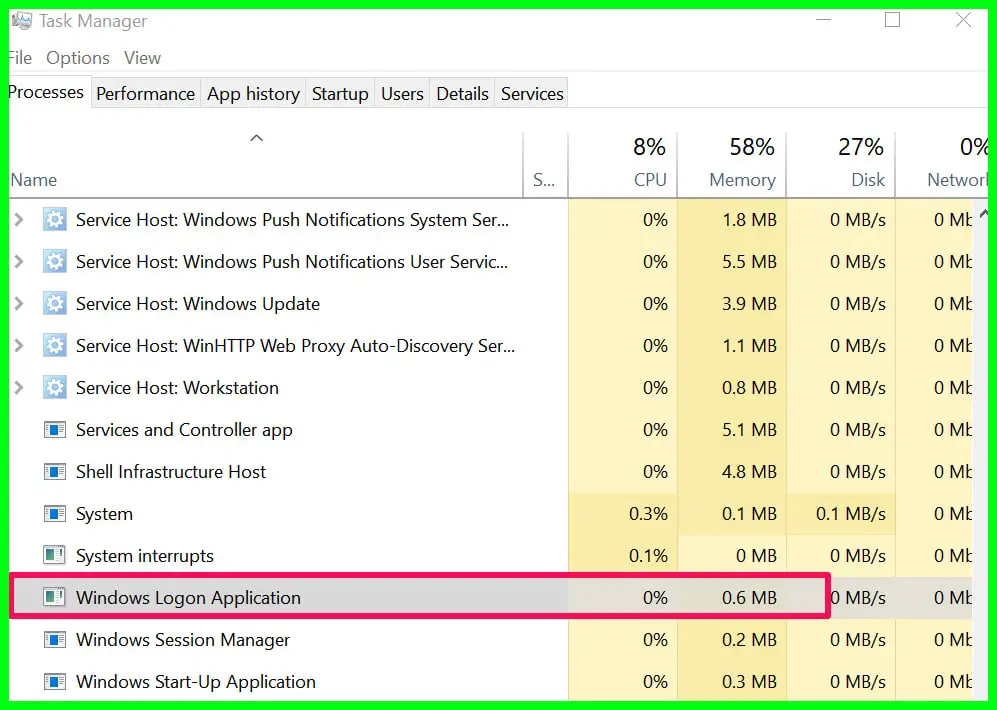
Task: Click the 0.3% CPU value for System
Action: click(648, 514)
